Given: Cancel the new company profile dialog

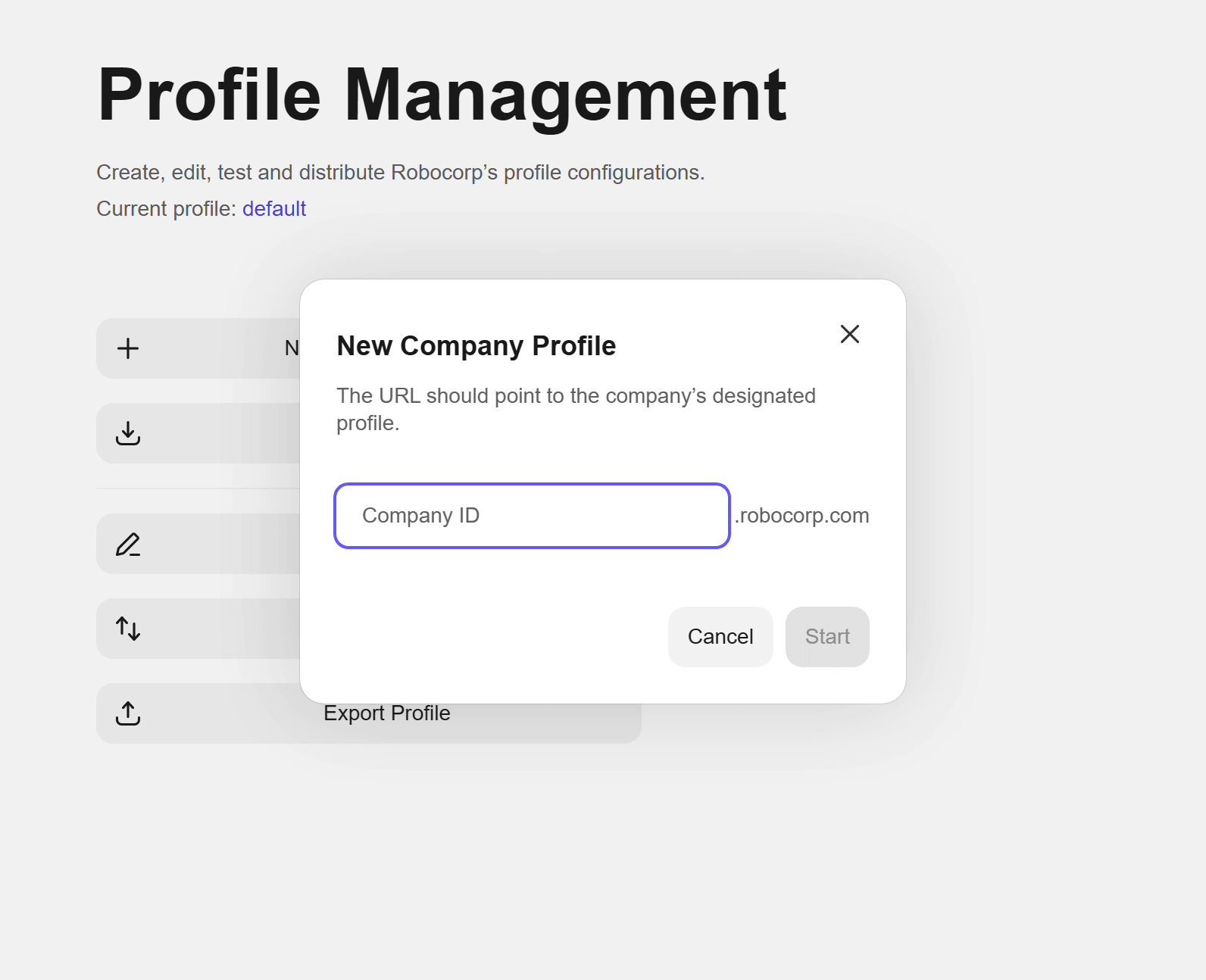Looking at the screenshot, I should pos(720,637).
